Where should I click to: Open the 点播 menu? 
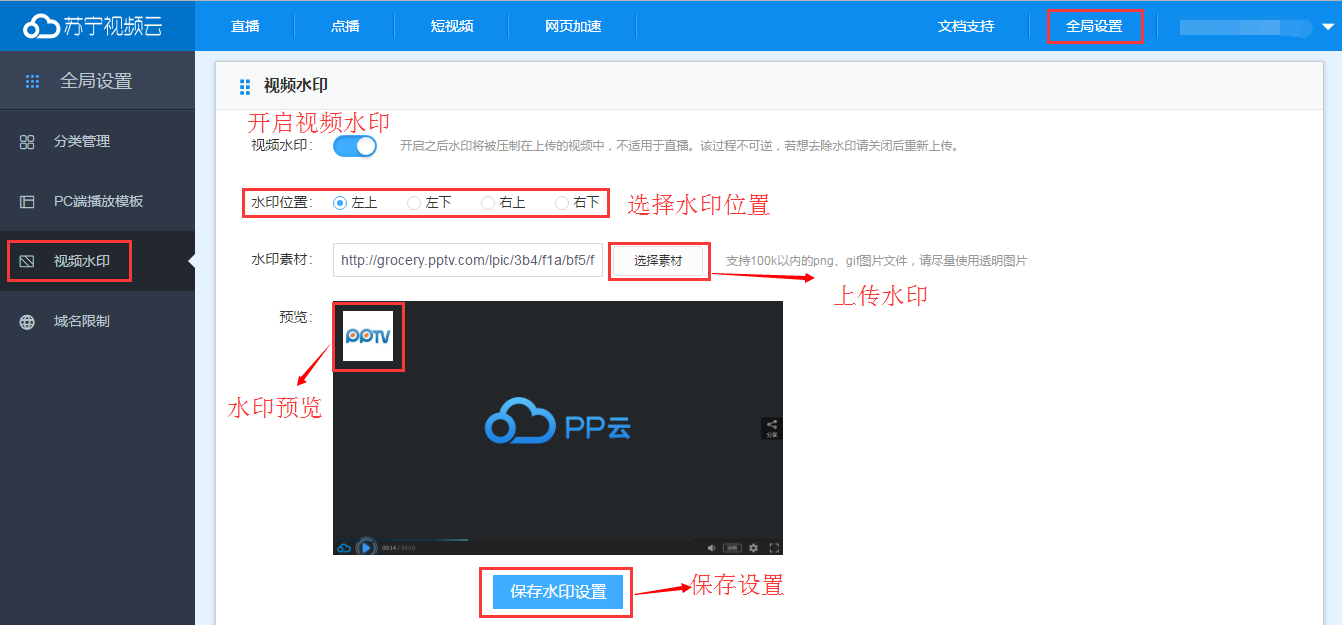[345, 26]
